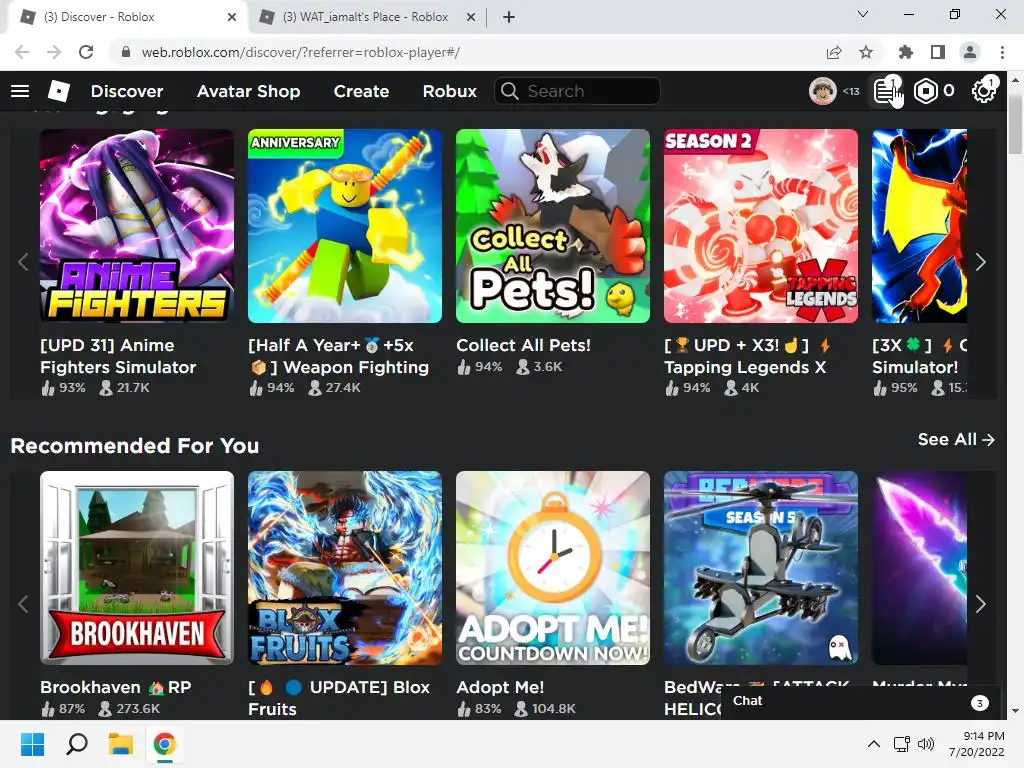The height and width of the screenshot is (768, 1024).
Task: Open the user avatar profile icon
Action: (x=822, y=91)
